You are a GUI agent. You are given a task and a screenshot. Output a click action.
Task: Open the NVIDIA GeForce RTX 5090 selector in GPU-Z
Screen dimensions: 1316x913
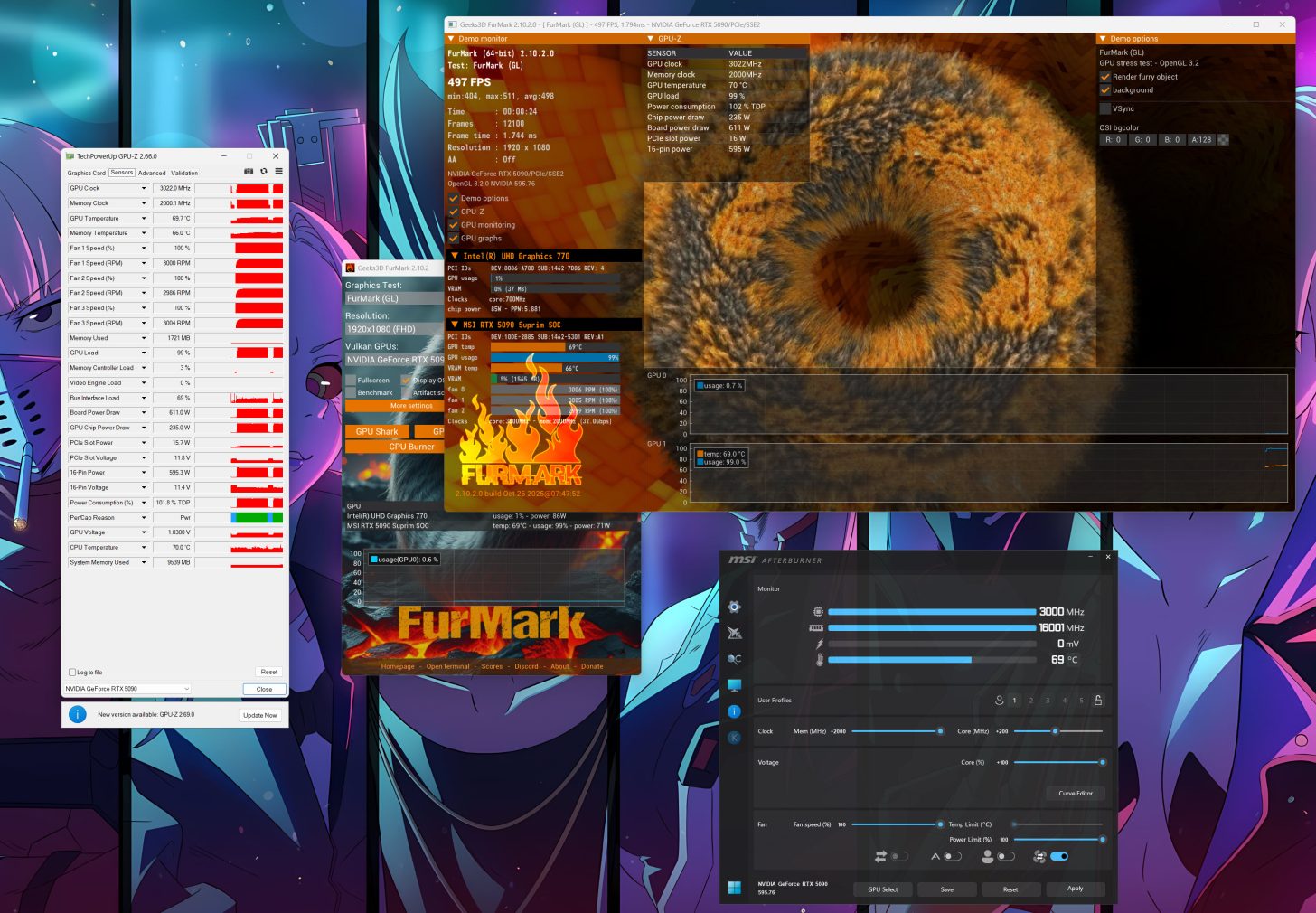pos(127,689)
